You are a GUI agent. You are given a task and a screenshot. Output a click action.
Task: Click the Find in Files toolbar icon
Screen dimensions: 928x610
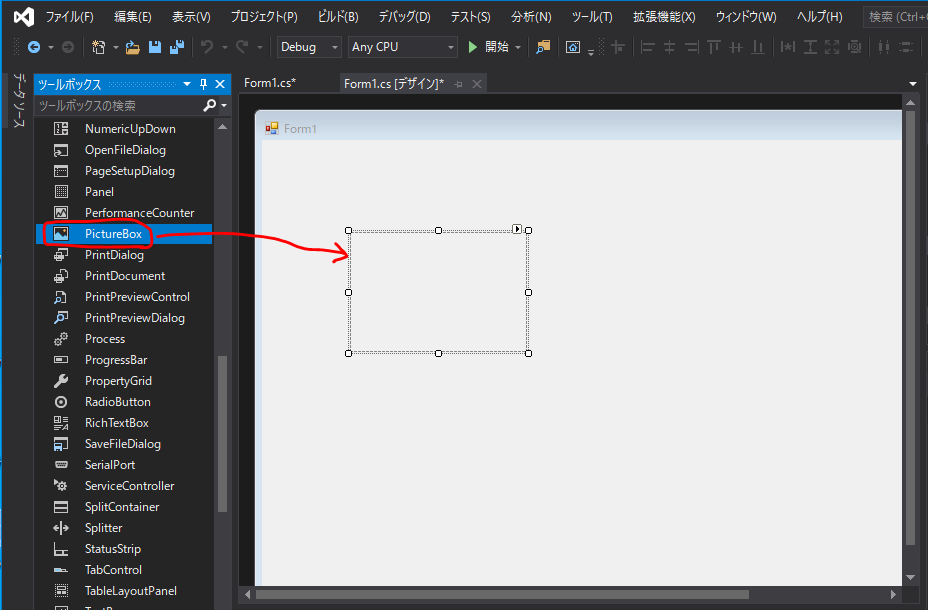(545, 46)
